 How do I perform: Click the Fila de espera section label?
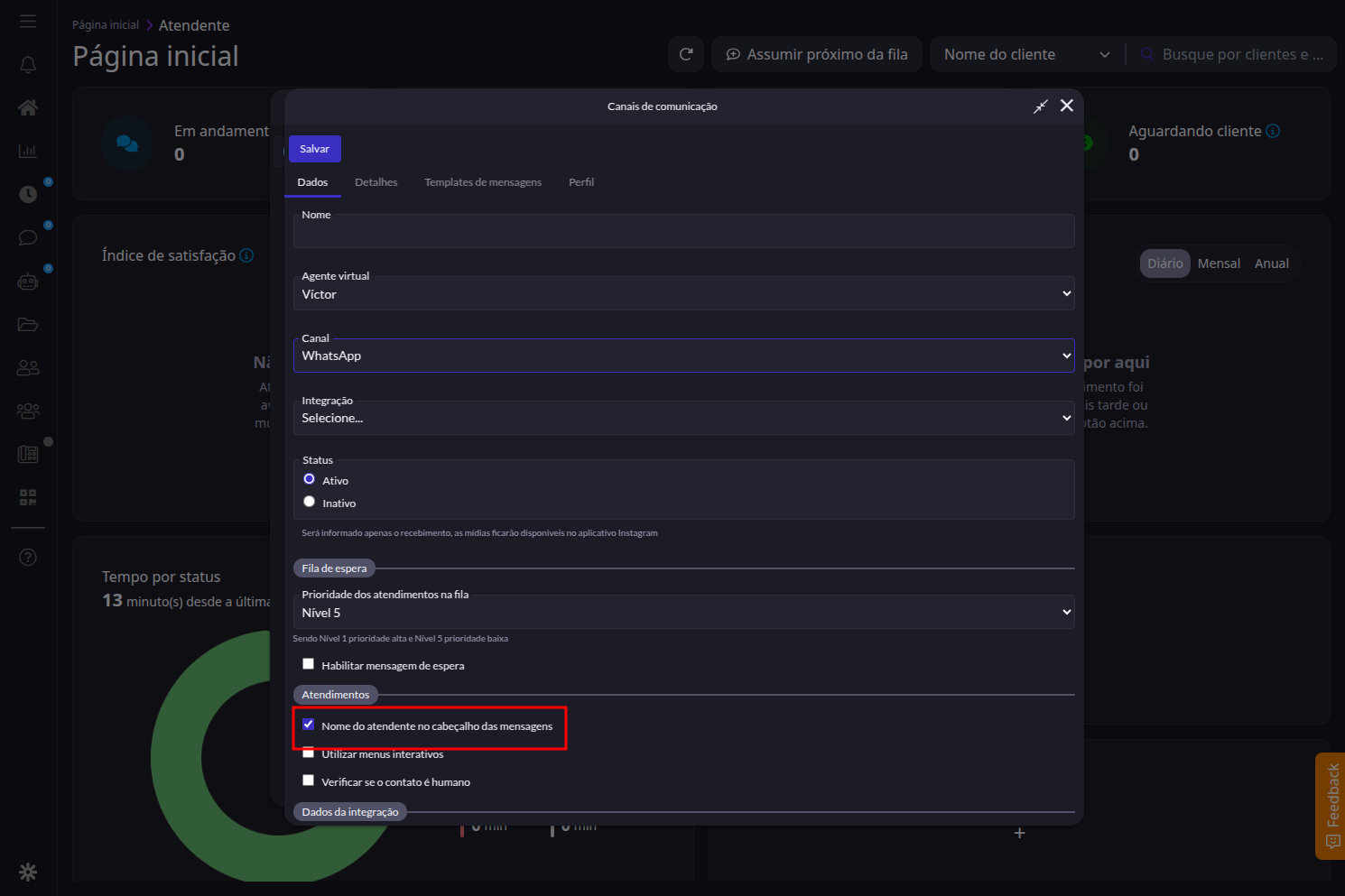pos(334,568)
